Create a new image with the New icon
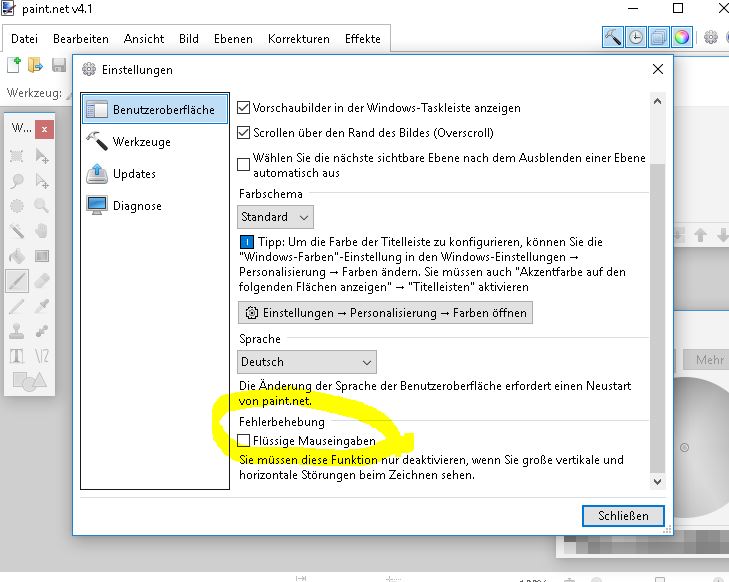Screen dimensions: 729x582 pyautogui.click(x=14, y=65)
